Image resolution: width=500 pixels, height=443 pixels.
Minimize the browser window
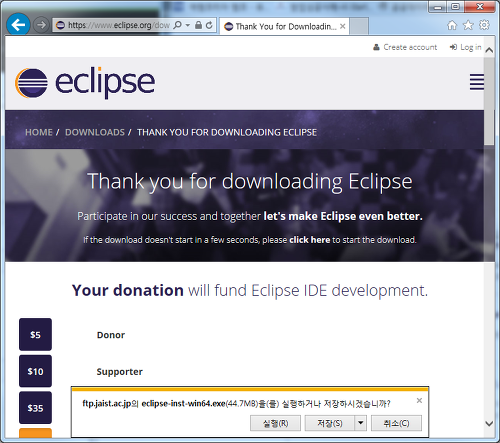click(438, 7)
